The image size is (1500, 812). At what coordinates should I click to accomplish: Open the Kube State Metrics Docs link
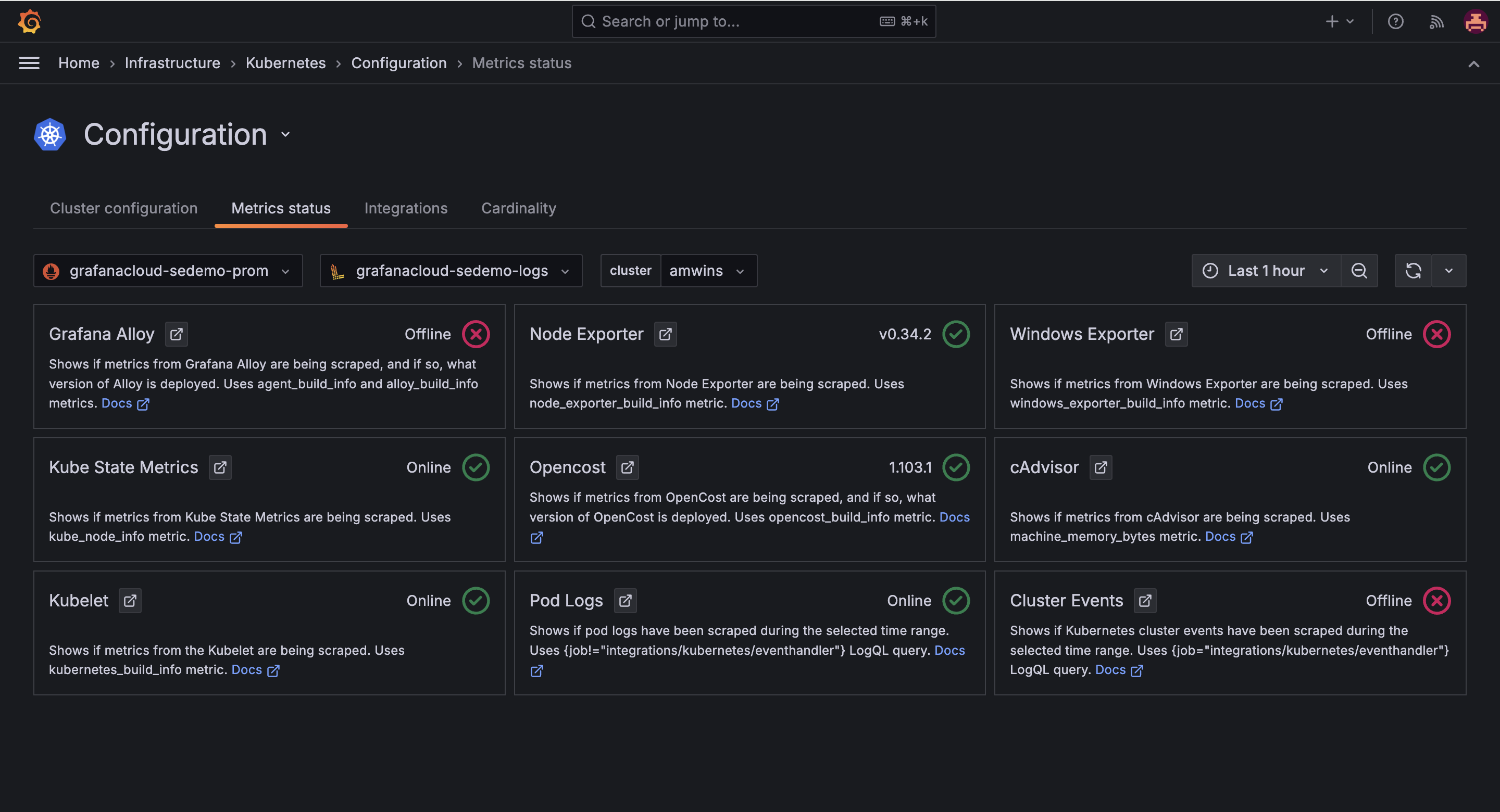[x=209, y=536]
